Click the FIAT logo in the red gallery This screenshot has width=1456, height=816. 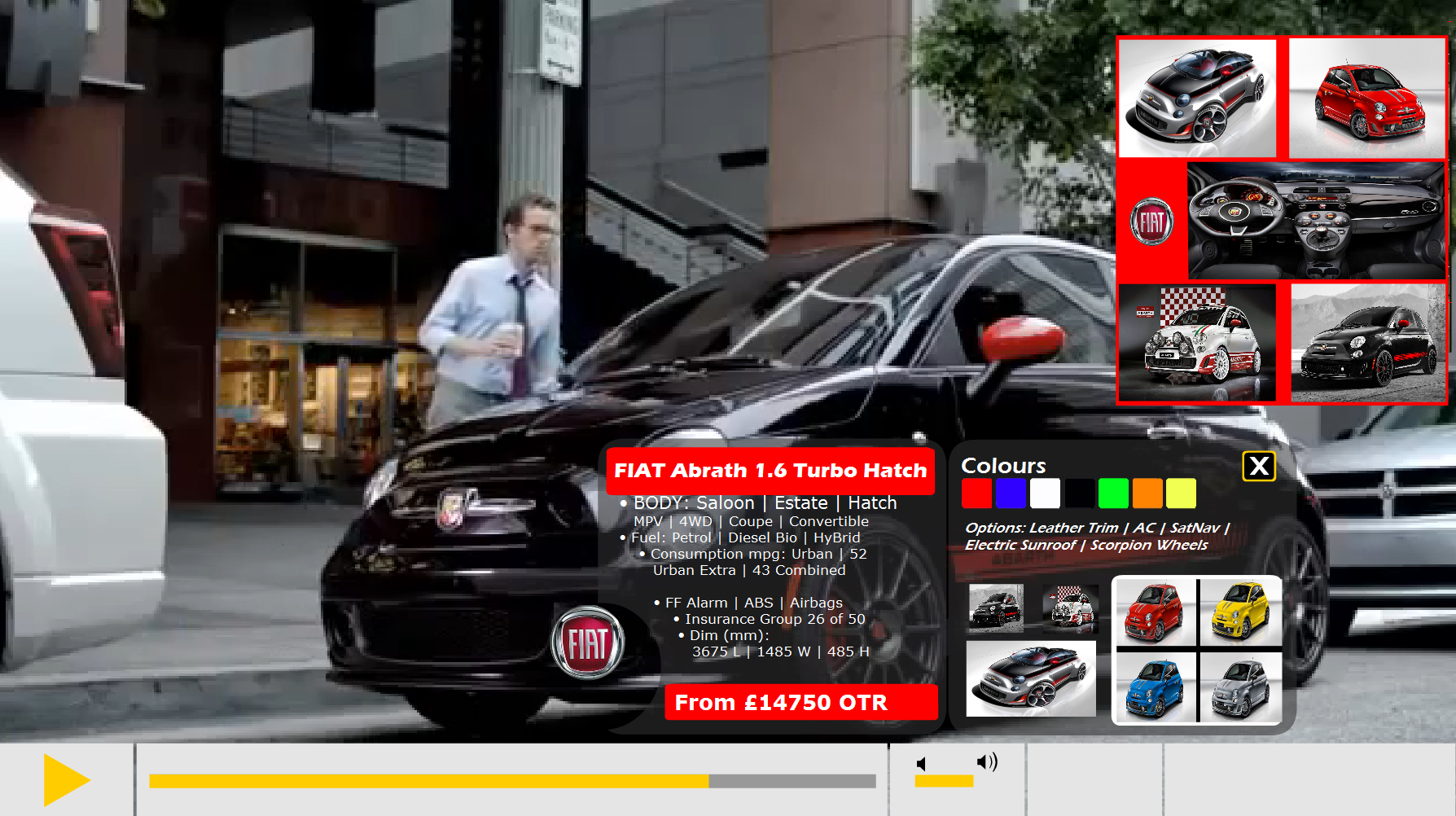(1151, 222)
